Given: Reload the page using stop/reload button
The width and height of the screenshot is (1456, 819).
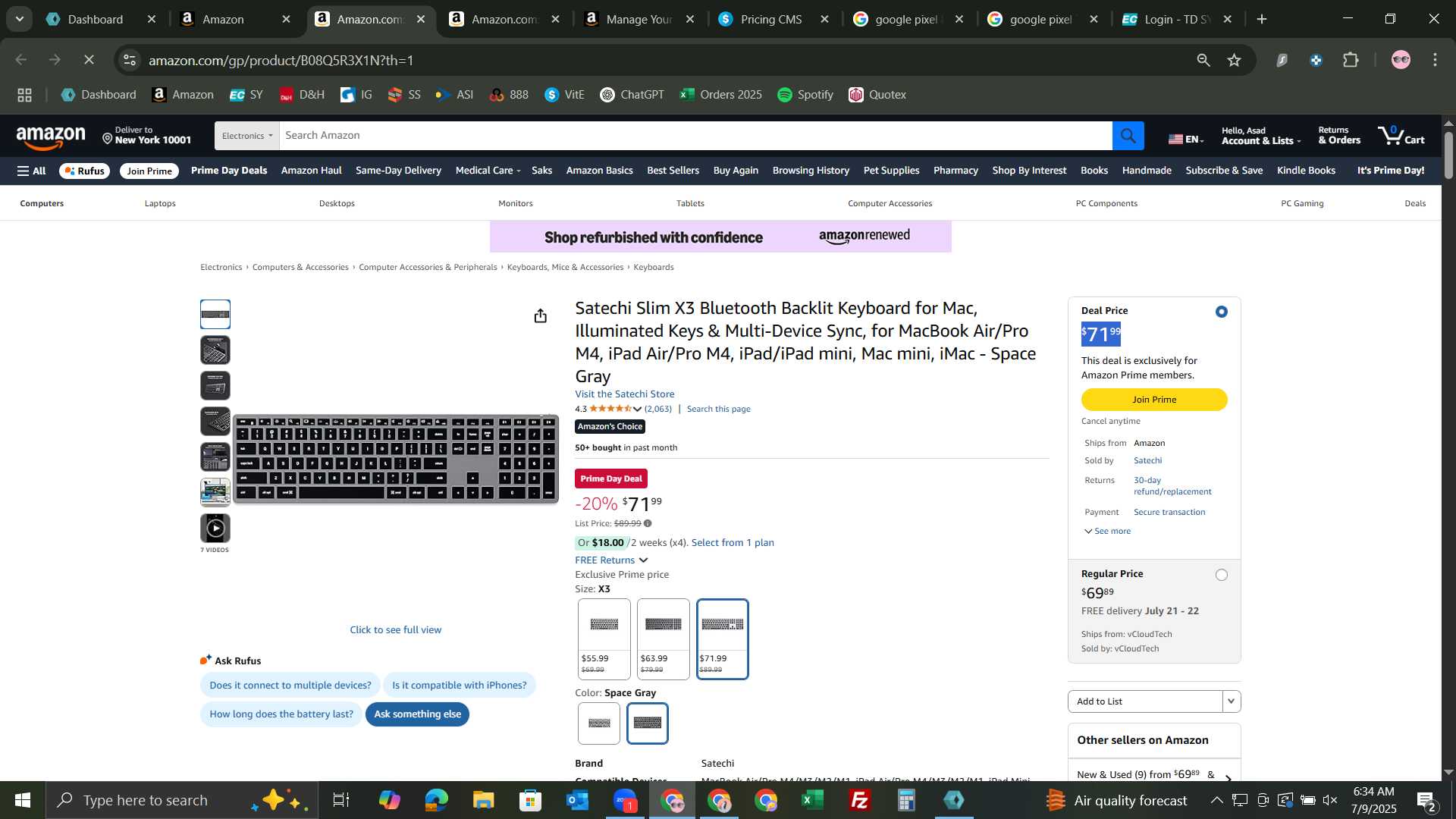Looking at the screenshot, I should pyautogui.click(x=89, y=60).
